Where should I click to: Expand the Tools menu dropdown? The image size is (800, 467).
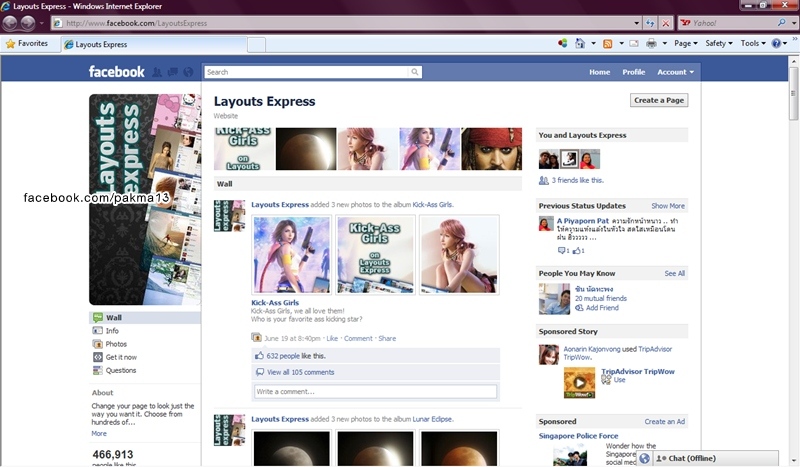(753, 44)
